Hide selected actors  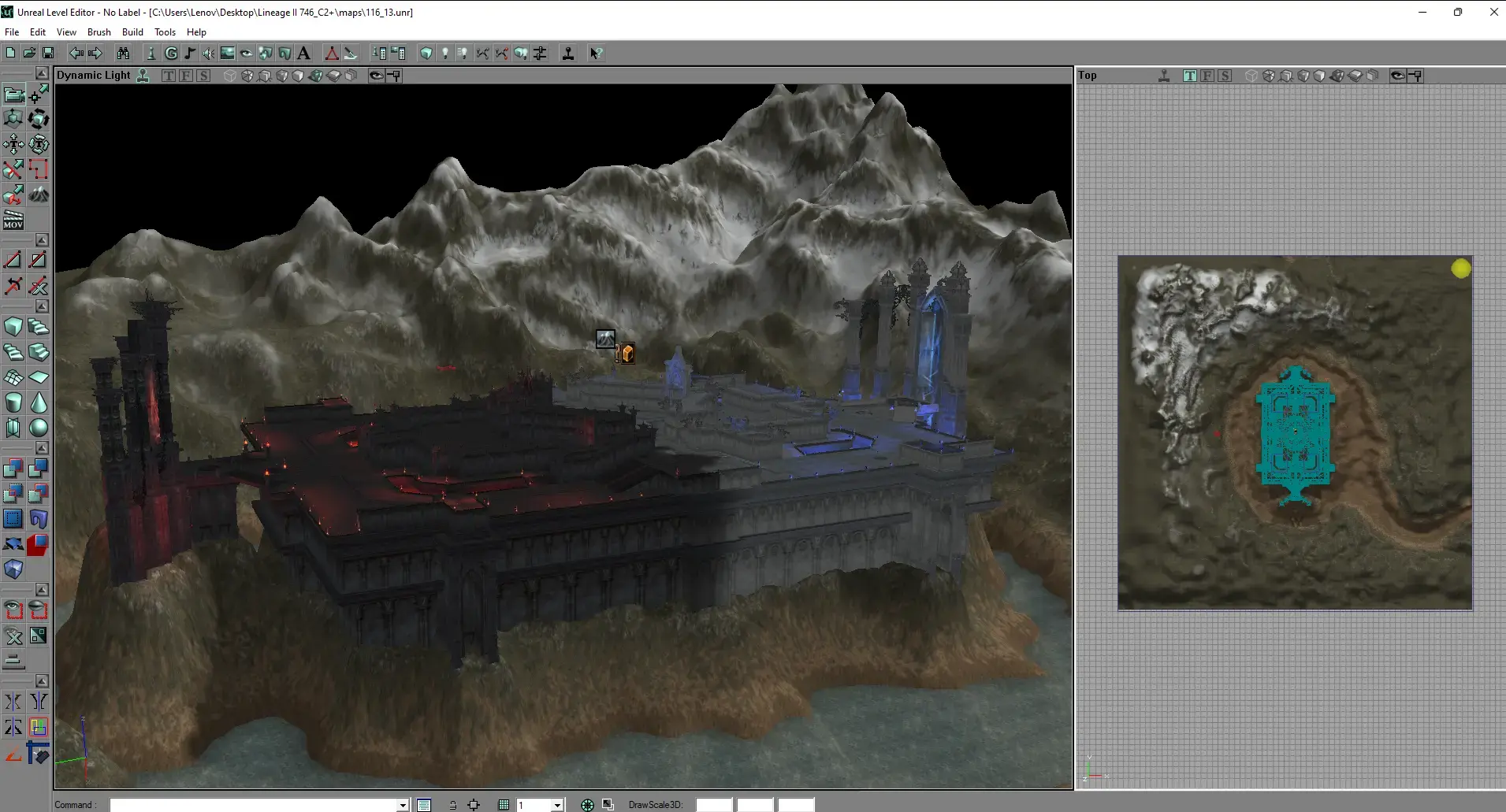[x=39, y=610]
